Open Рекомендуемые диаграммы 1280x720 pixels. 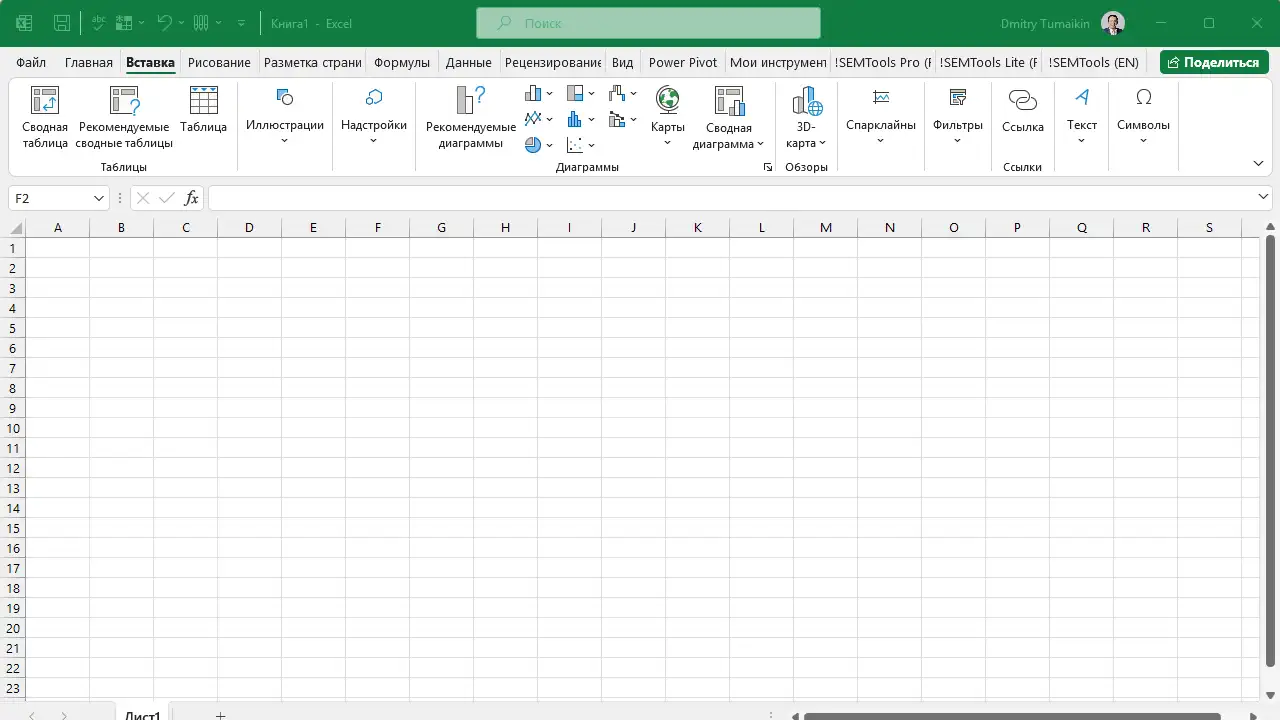471,118
